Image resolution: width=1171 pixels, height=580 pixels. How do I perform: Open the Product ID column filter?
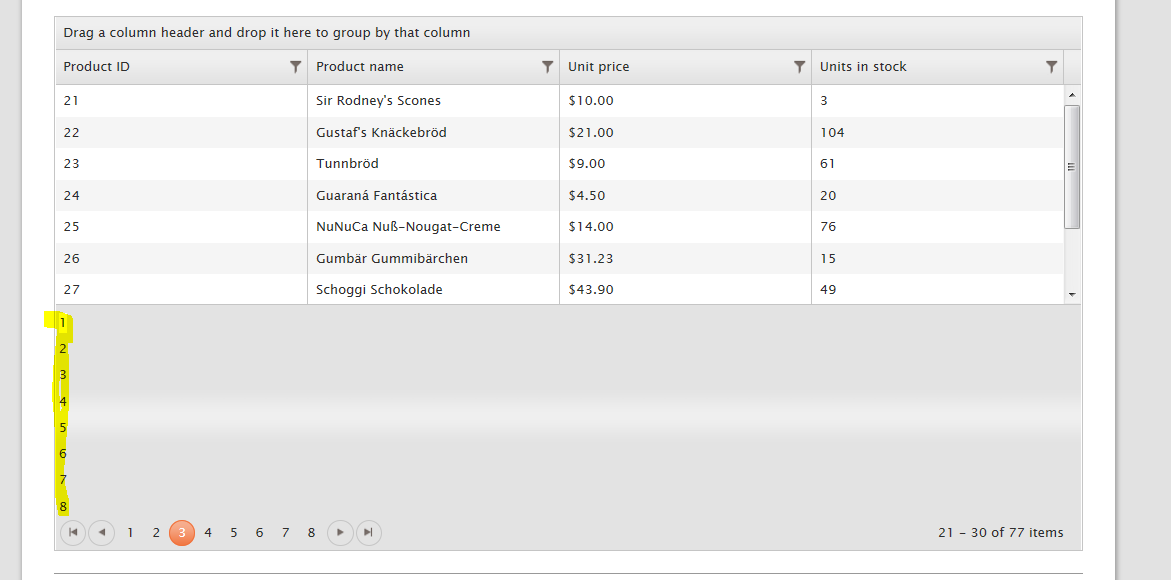tap(295, 67)
